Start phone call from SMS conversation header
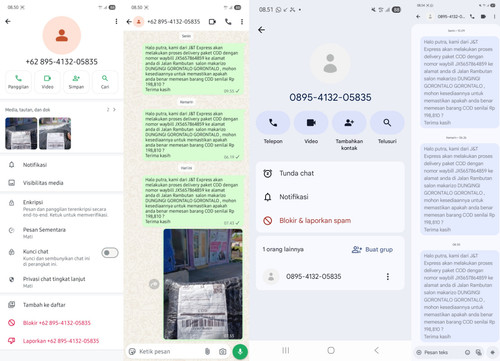 (472, 16)
